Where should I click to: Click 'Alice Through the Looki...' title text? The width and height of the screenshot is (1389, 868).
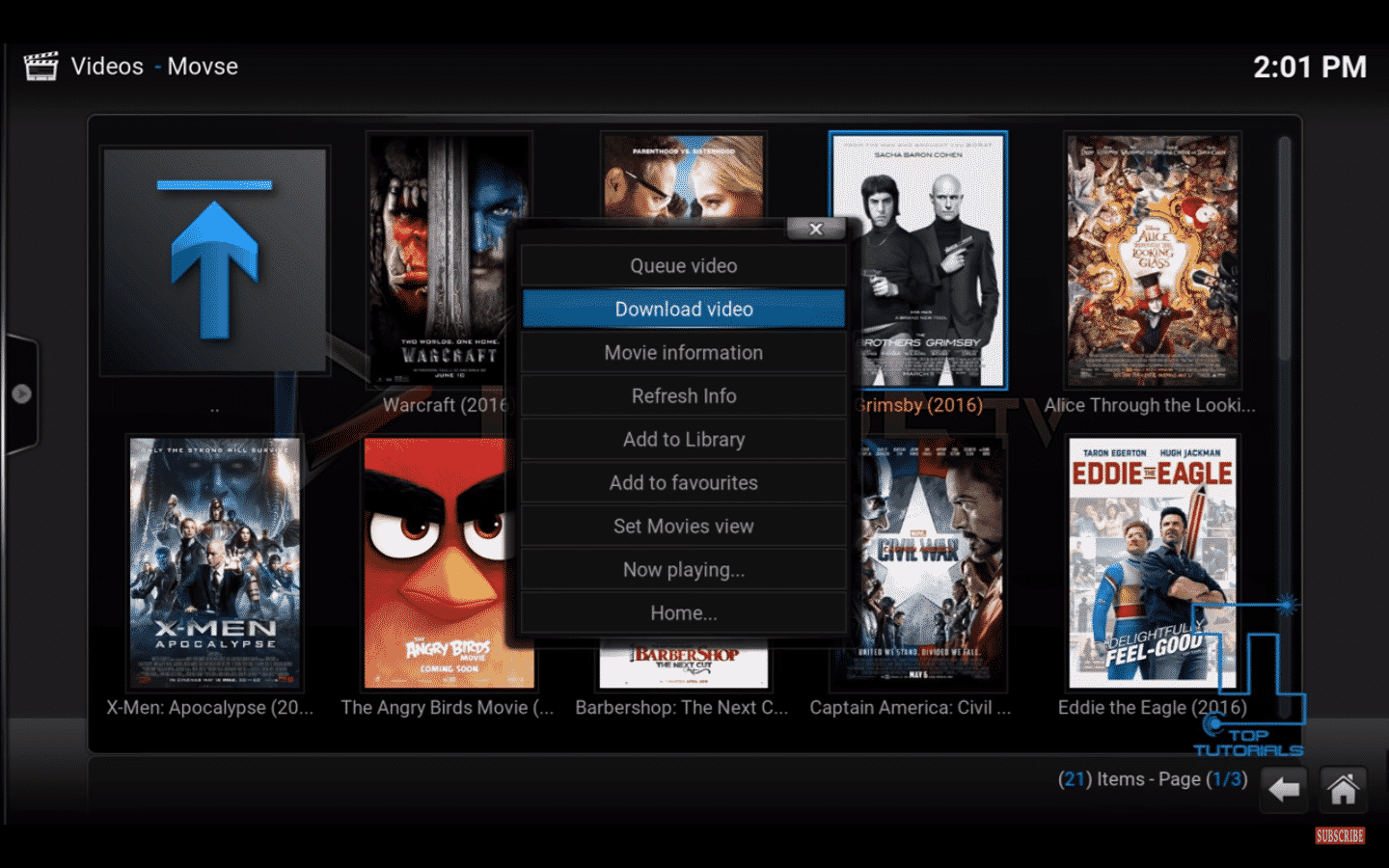[x=1150, y=405]
